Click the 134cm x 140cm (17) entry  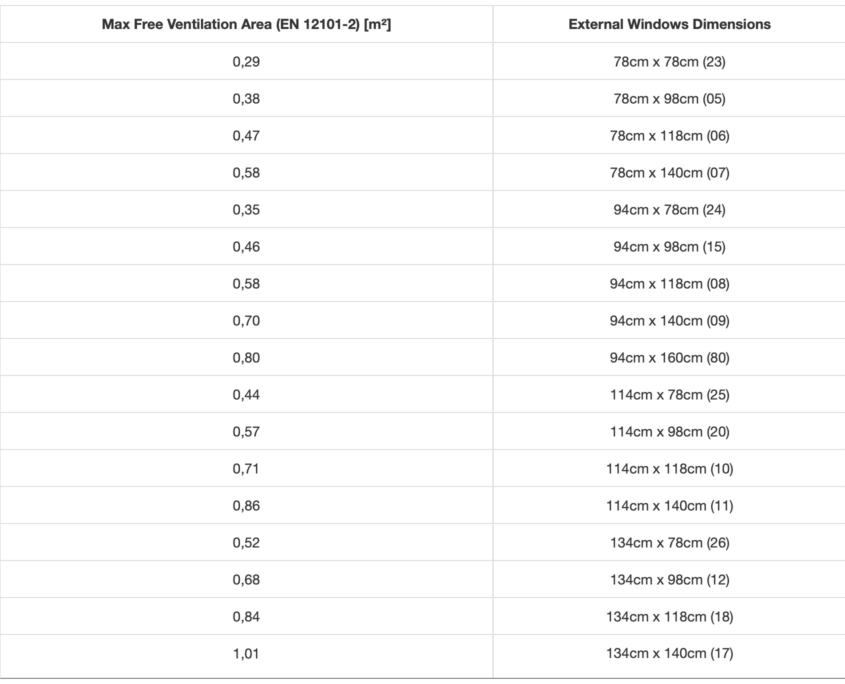pyautogui.click(x=669, y=654)
